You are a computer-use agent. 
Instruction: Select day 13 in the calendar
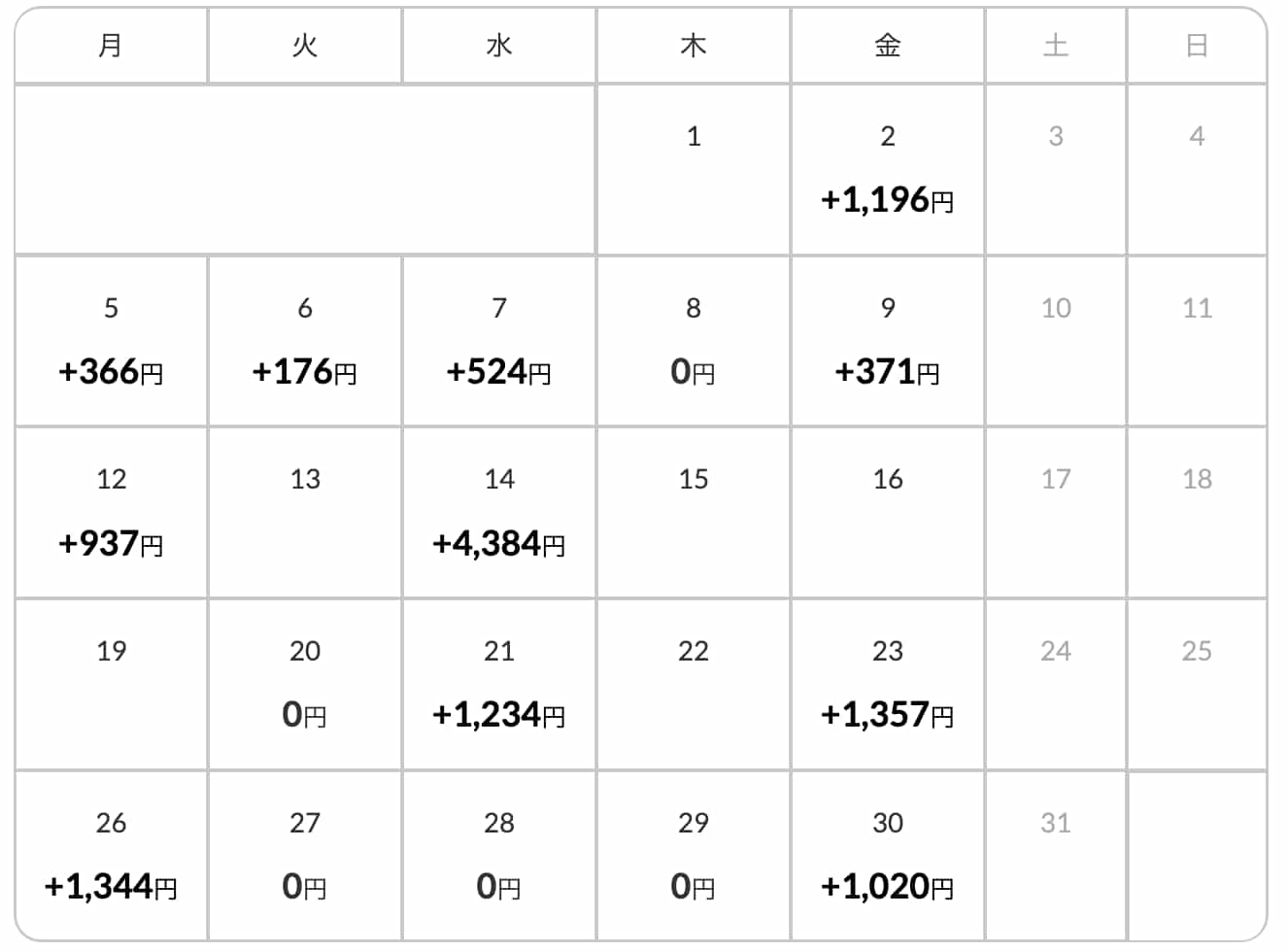click(305, 513)
